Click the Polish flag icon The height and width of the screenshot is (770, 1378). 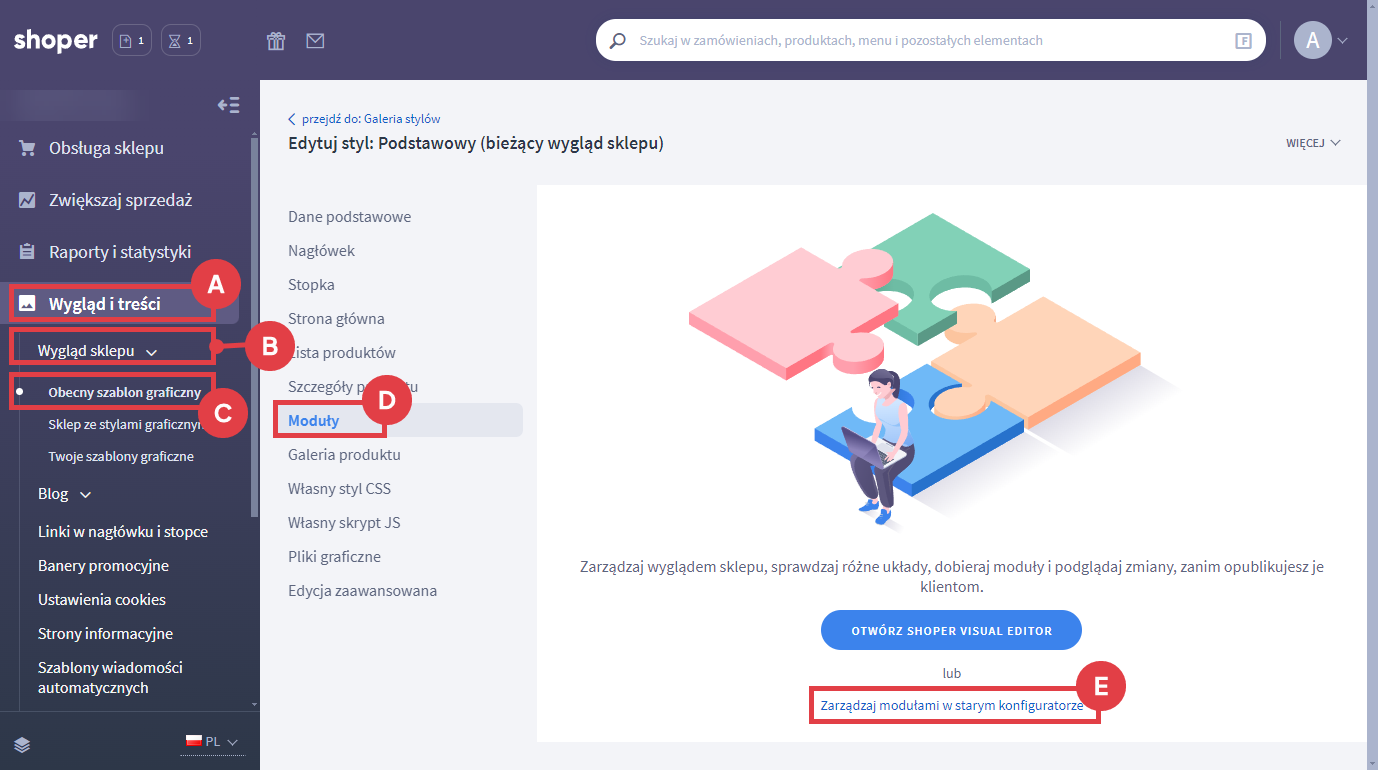[194, 741]
